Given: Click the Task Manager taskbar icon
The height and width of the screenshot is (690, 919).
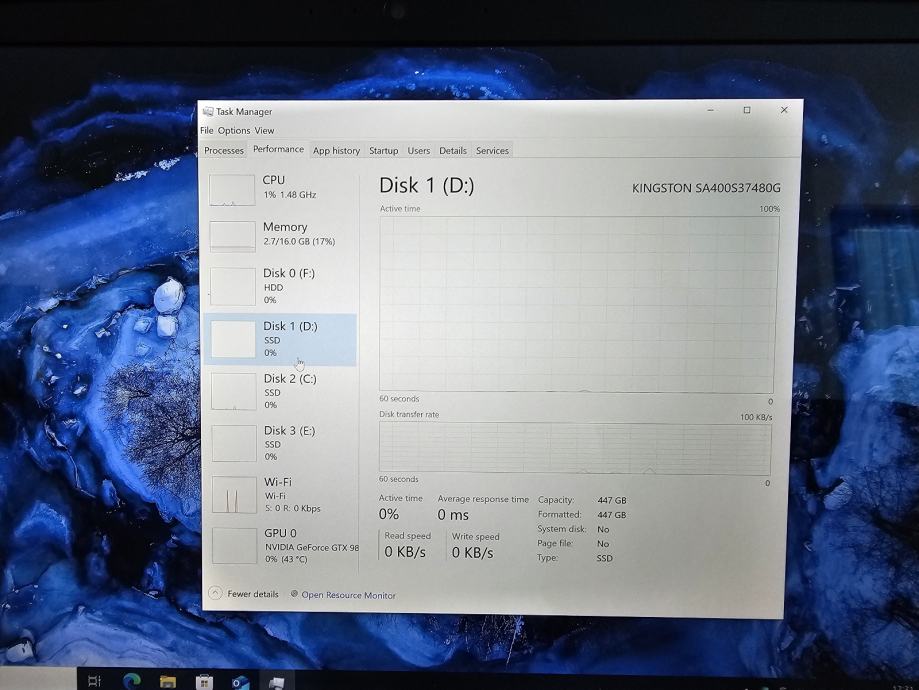Looking at the screenshot, I should (x=277, y=682).
